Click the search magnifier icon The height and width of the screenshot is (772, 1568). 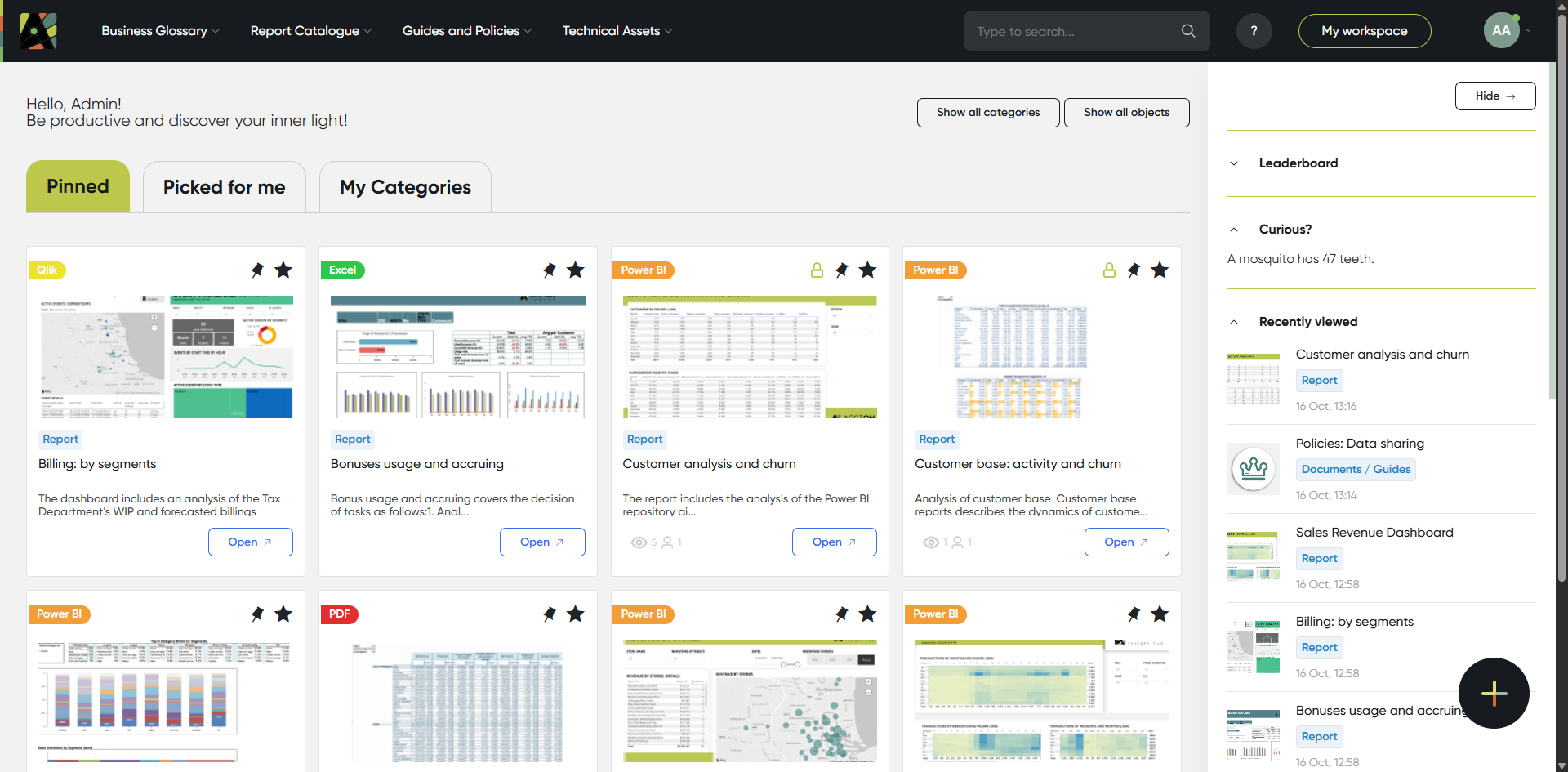pos(1187,31)
